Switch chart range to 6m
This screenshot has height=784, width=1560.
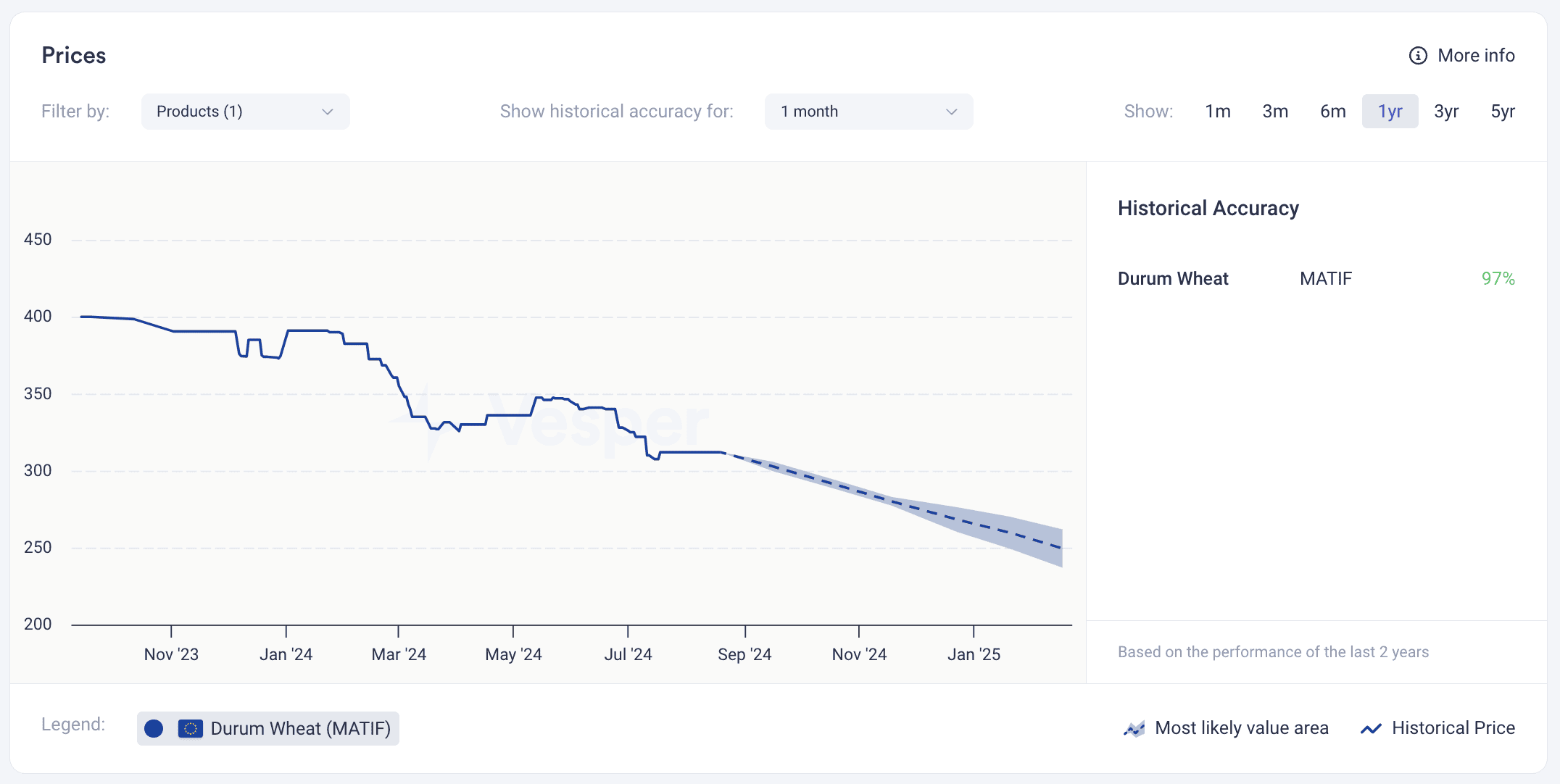pos(1332,112)
